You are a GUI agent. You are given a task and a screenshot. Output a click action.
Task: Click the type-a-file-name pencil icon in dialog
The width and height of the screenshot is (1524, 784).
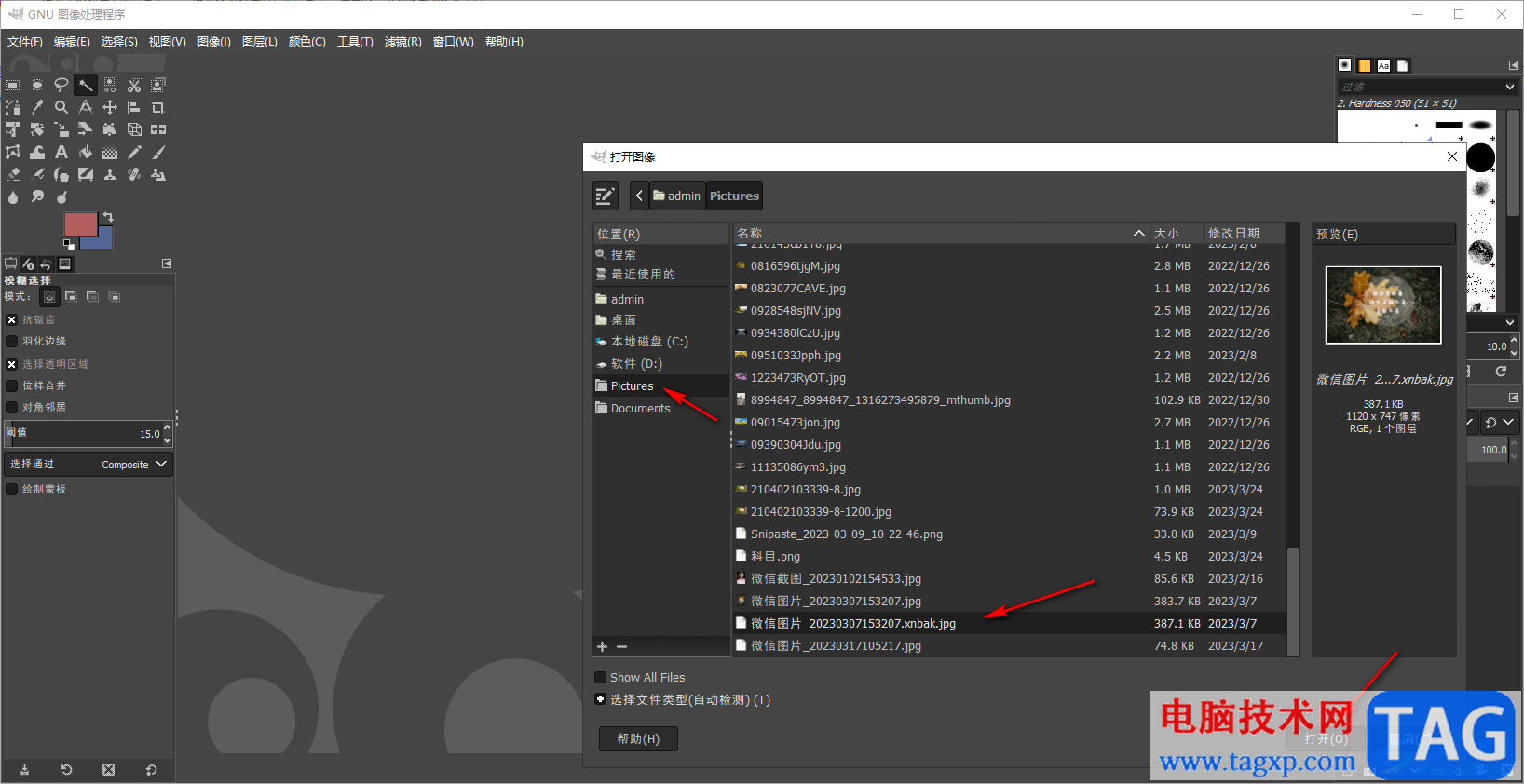(x=606, y=196)
